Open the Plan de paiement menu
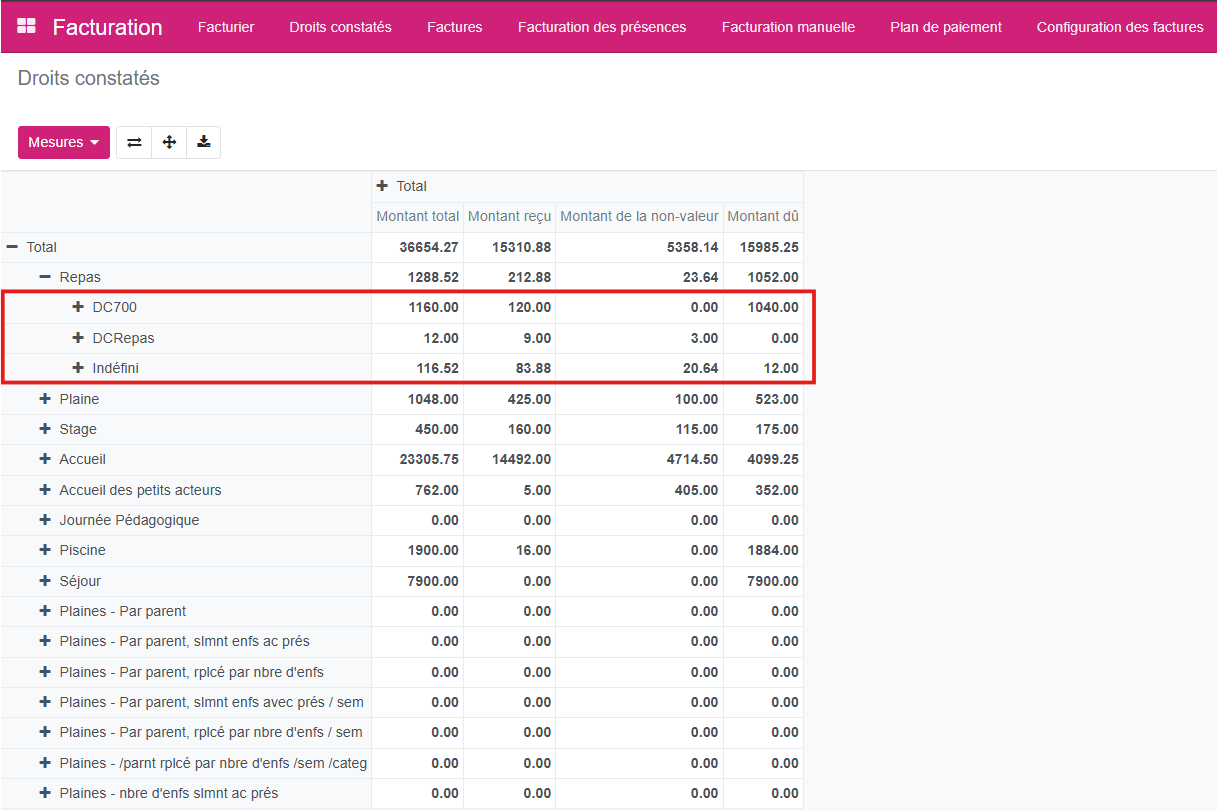 click(x=945, y=27)
